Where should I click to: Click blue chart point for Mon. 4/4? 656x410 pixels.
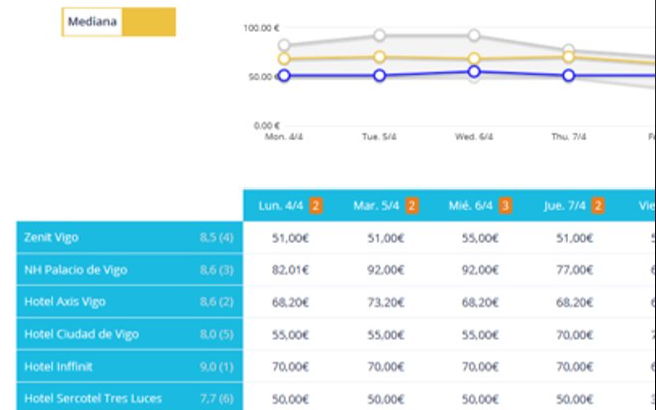click(284, 76)
